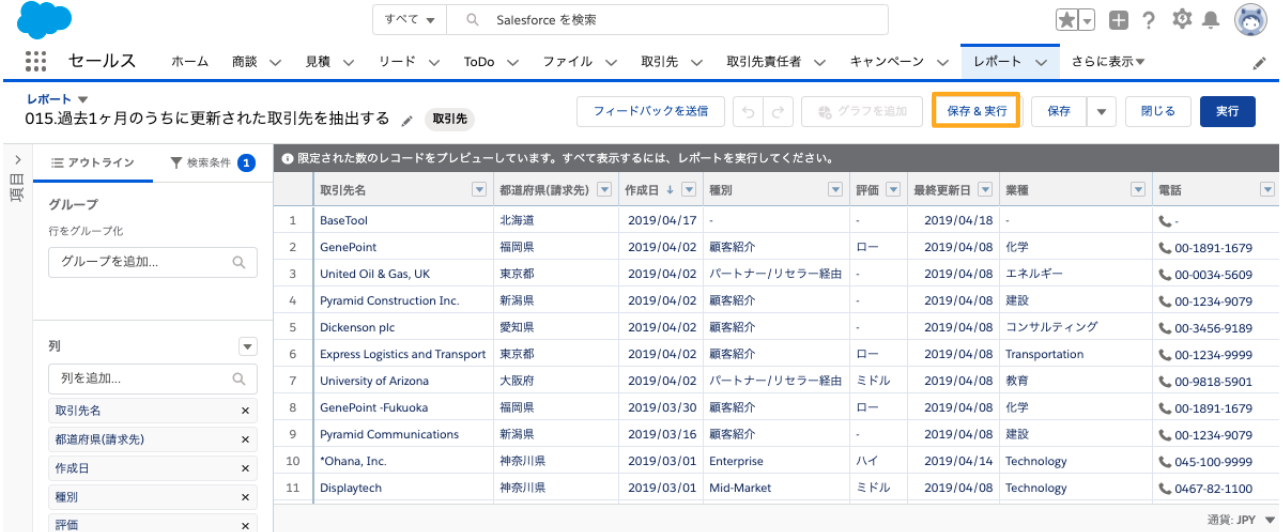Go to the キャンペーン tab
This screenshot has height=532, width=1283.
pos(887,62)
